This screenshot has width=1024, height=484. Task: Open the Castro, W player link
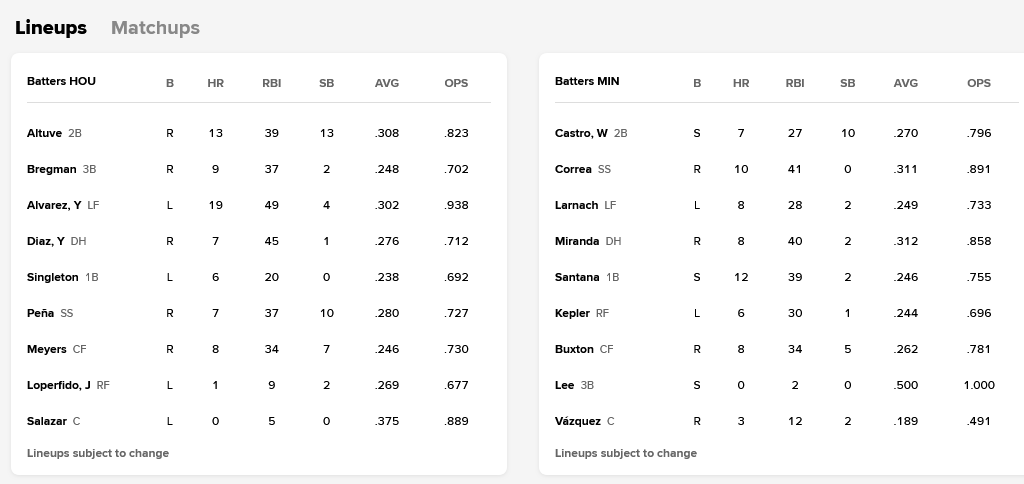(x=581, y=133)
